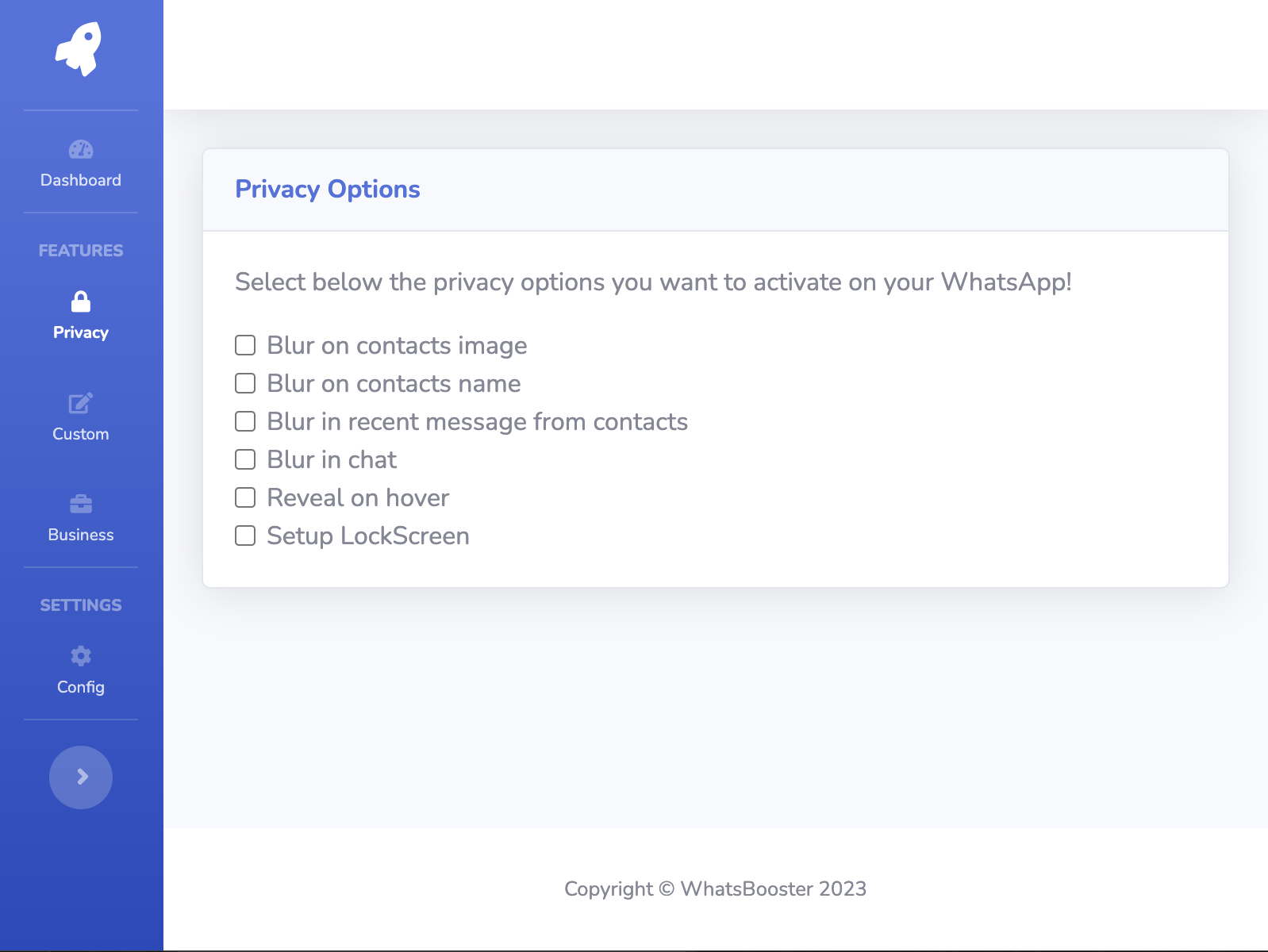Toggle the sidebar with the round chevron button
1268x952 pixels.
pyautogui.click(x=81, y=777)
